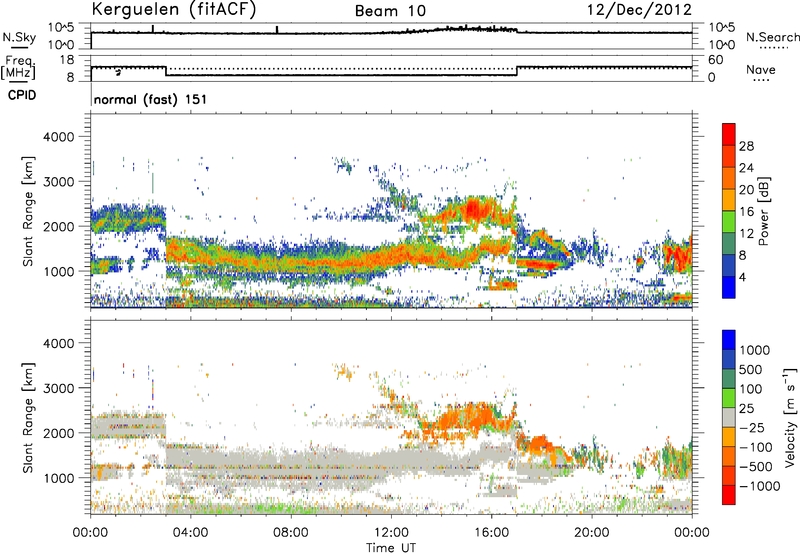The width and height of the screenshot is (800, 554).
Task: Click the date '12/Dec/2012'
Action: click(x=639, y=10)
